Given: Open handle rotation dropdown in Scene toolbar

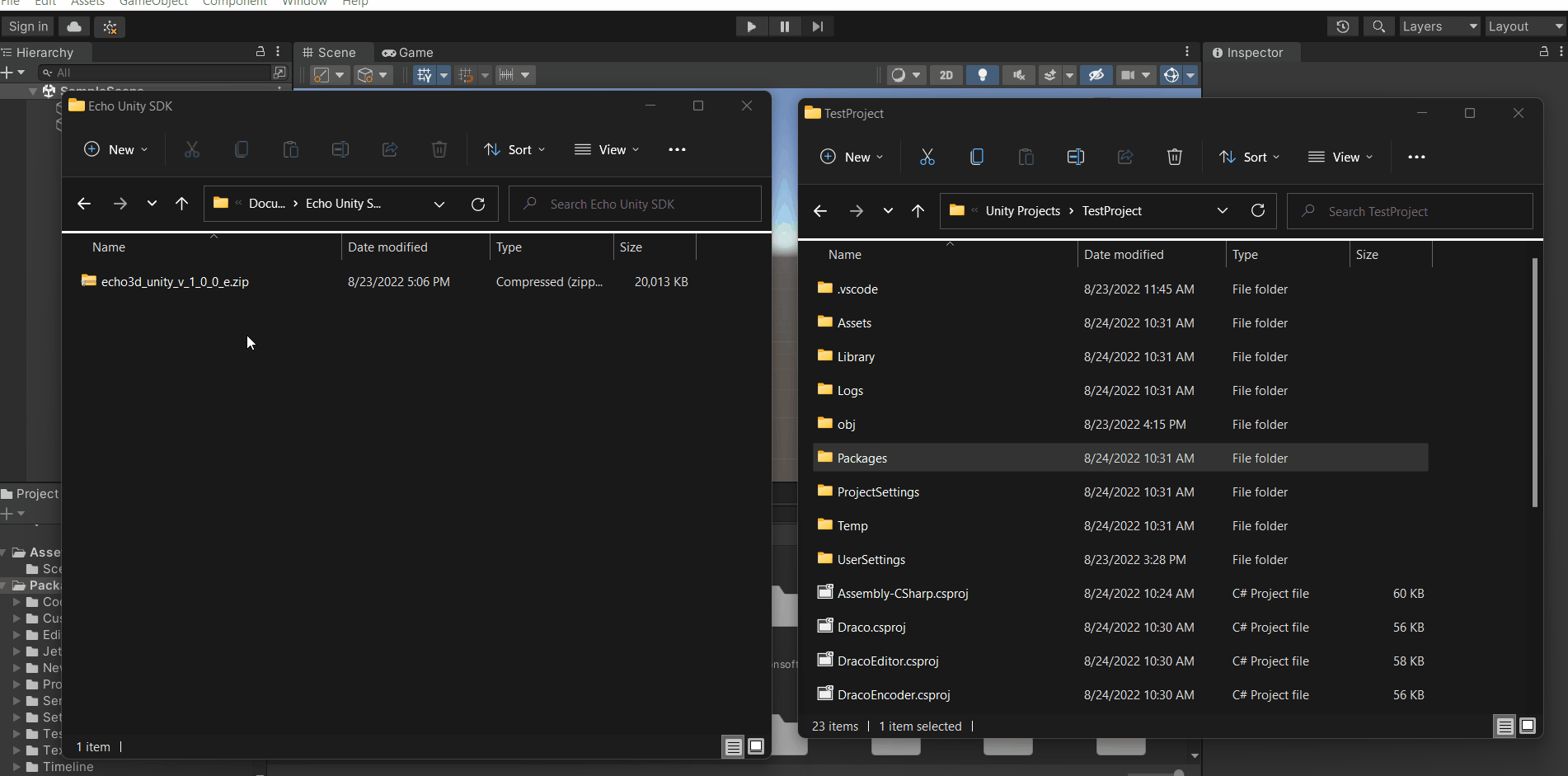Looking at the screenshot, I should [373, 75].
